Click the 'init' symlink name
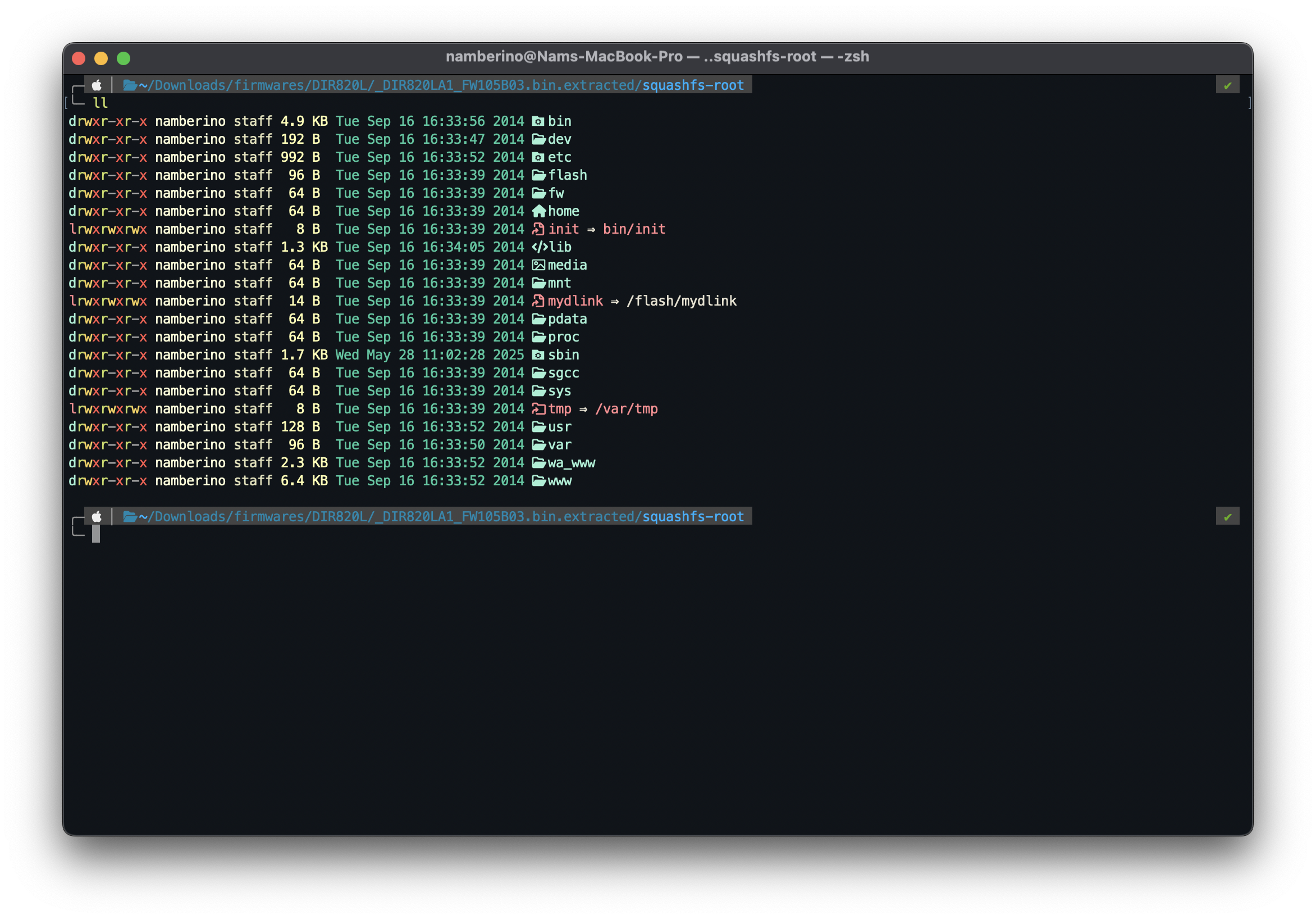The width and height of the screenshot is (1316, 919). coord(564,229)
